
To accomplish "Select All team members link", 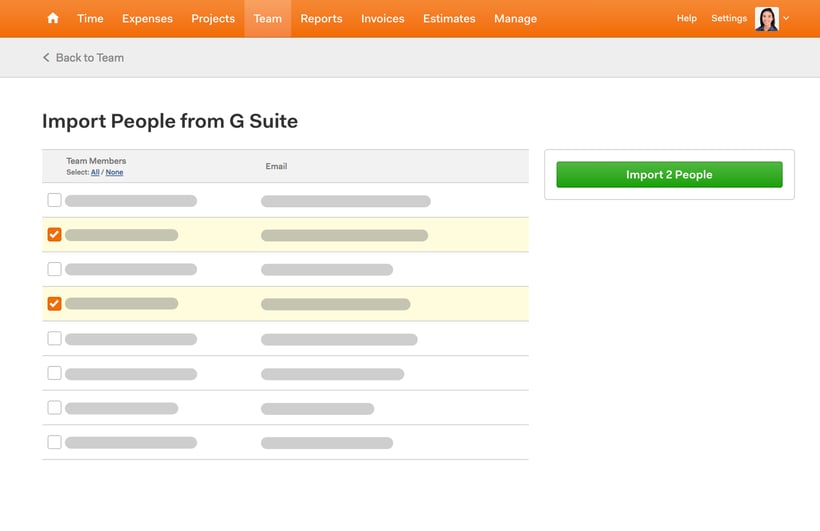I will click(x=95, y=172).
